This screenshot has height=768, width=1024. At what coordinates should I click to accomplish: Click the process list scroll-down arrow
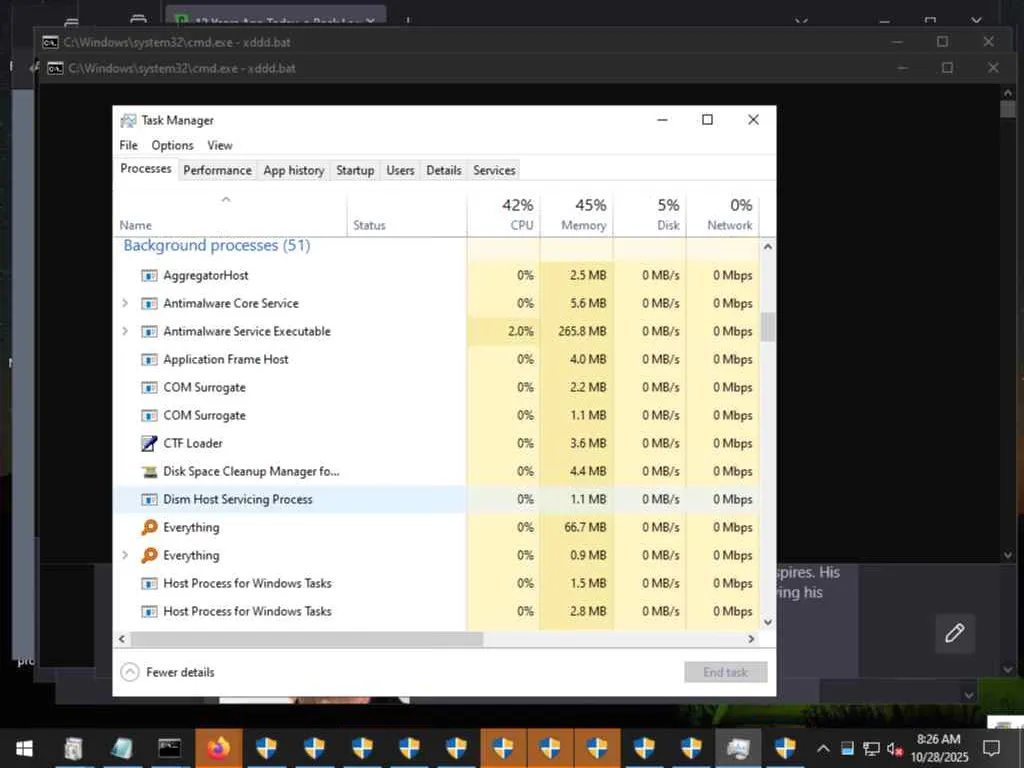tap(768, 622)
